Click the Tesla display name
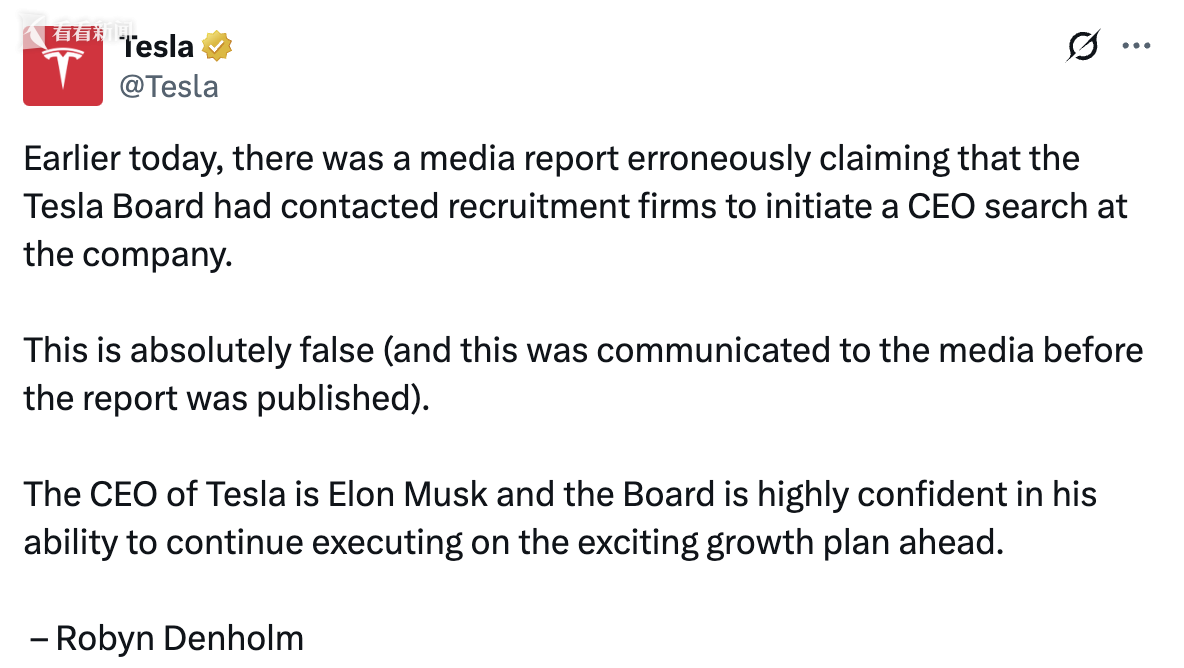The image size is (1184, 668). [x=157, y=46]
